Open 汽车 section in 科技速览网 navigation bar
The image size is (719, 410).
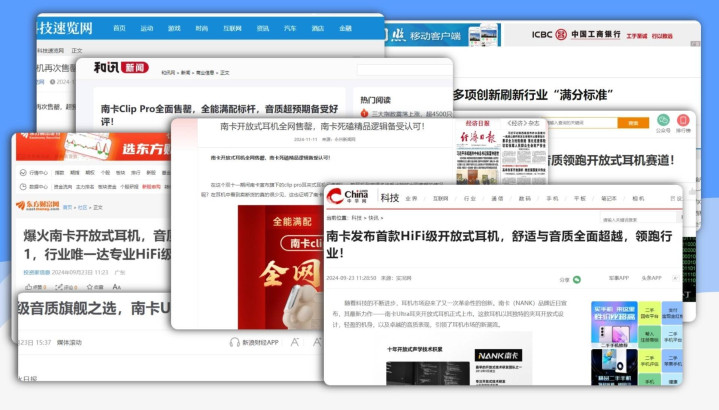pos(290,28)
